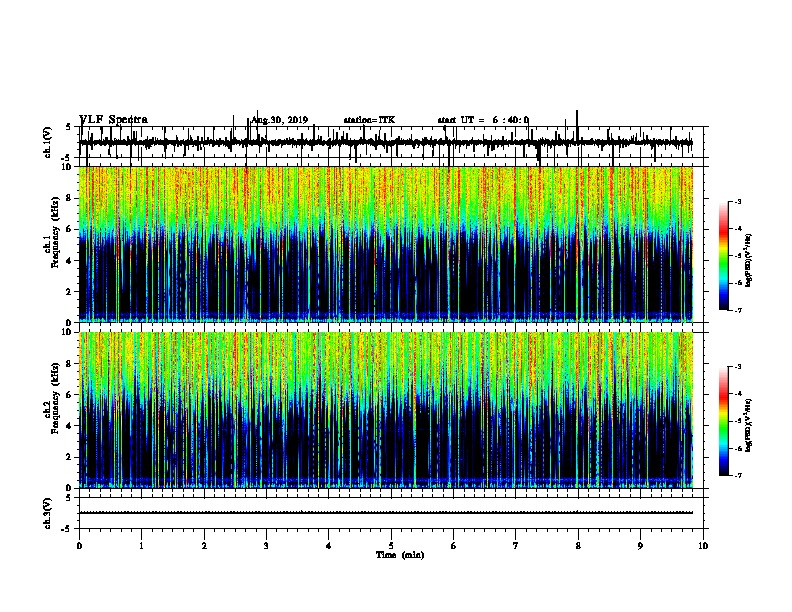This screenshot has width=792, height=612.
Task: Click the "4" kHz tick on the ch.1 axis
Action: pyautogui.click(x=70, y=261)
